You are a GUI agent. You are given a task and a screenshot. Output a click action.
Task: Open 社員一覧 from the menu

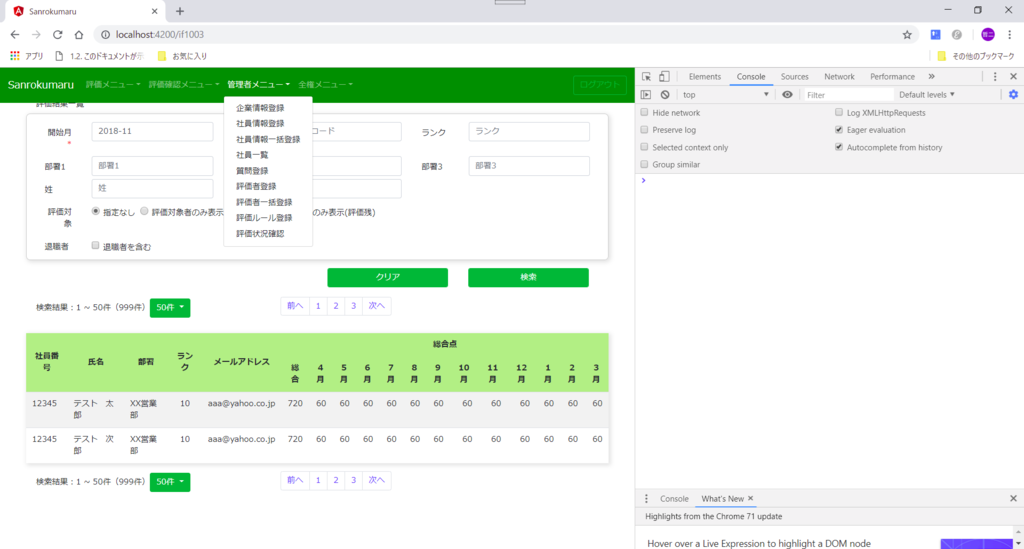[252, 155]
